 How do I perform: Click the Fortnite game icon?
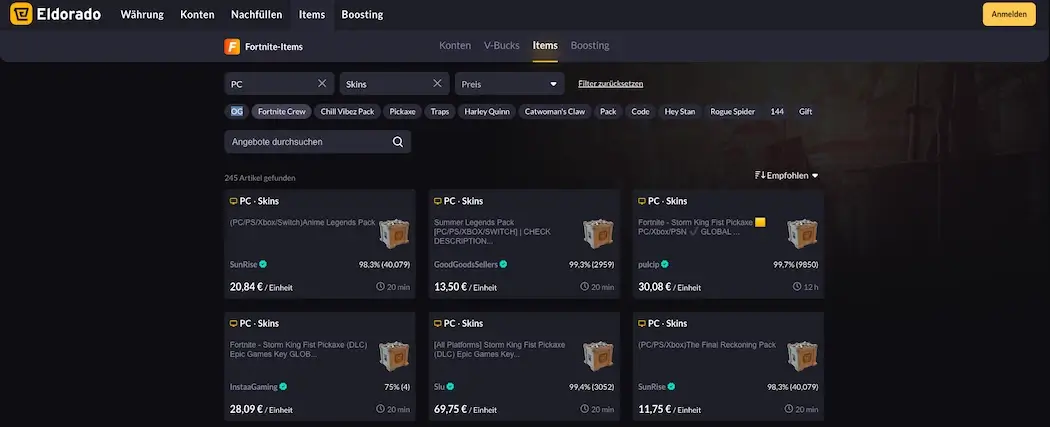click(x=233, y=46)
